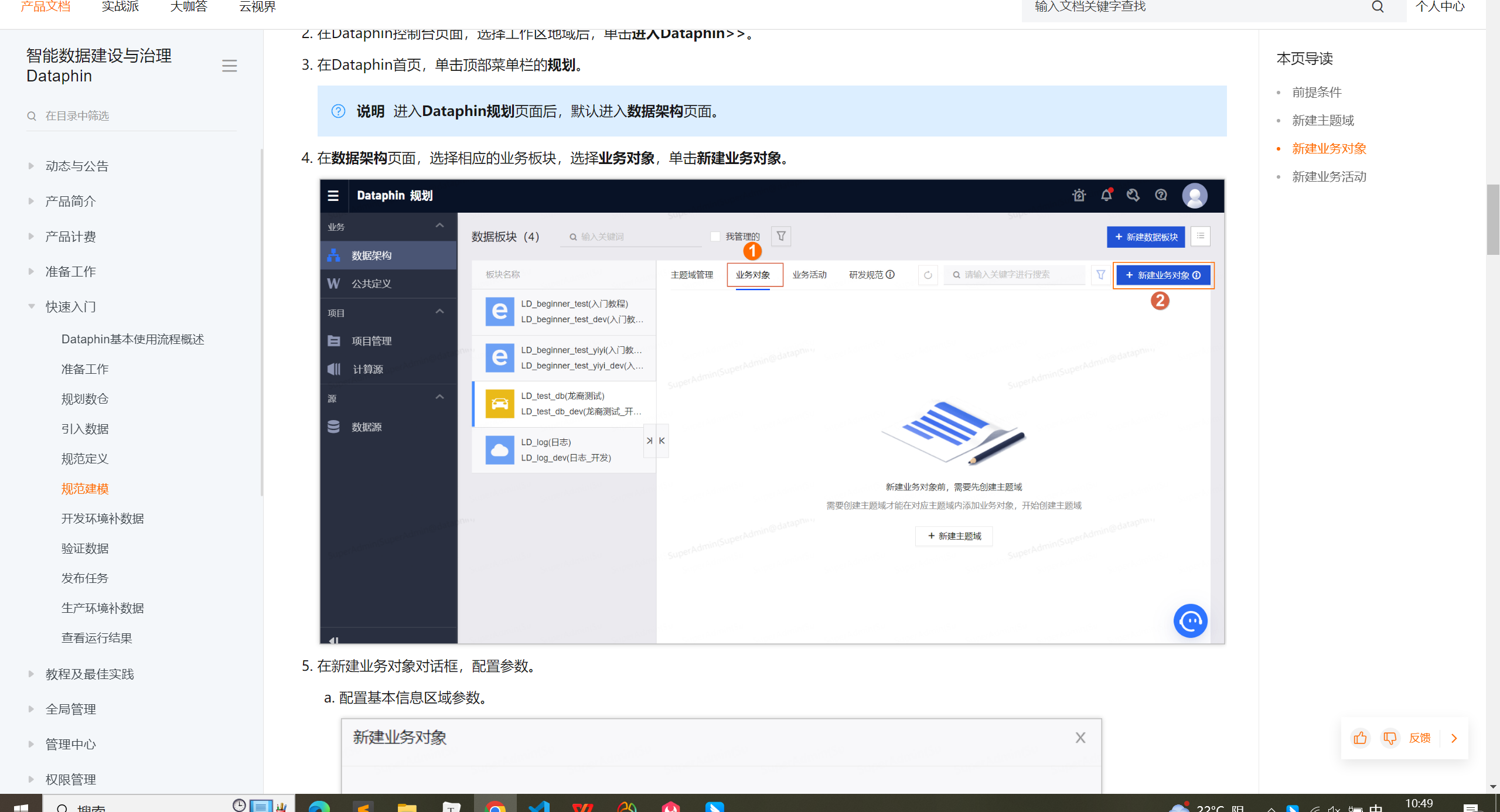Viewport: 1500px width, 812px height.
Task: Expand the 全局管理 section
Action: click(x=31, y=709)
